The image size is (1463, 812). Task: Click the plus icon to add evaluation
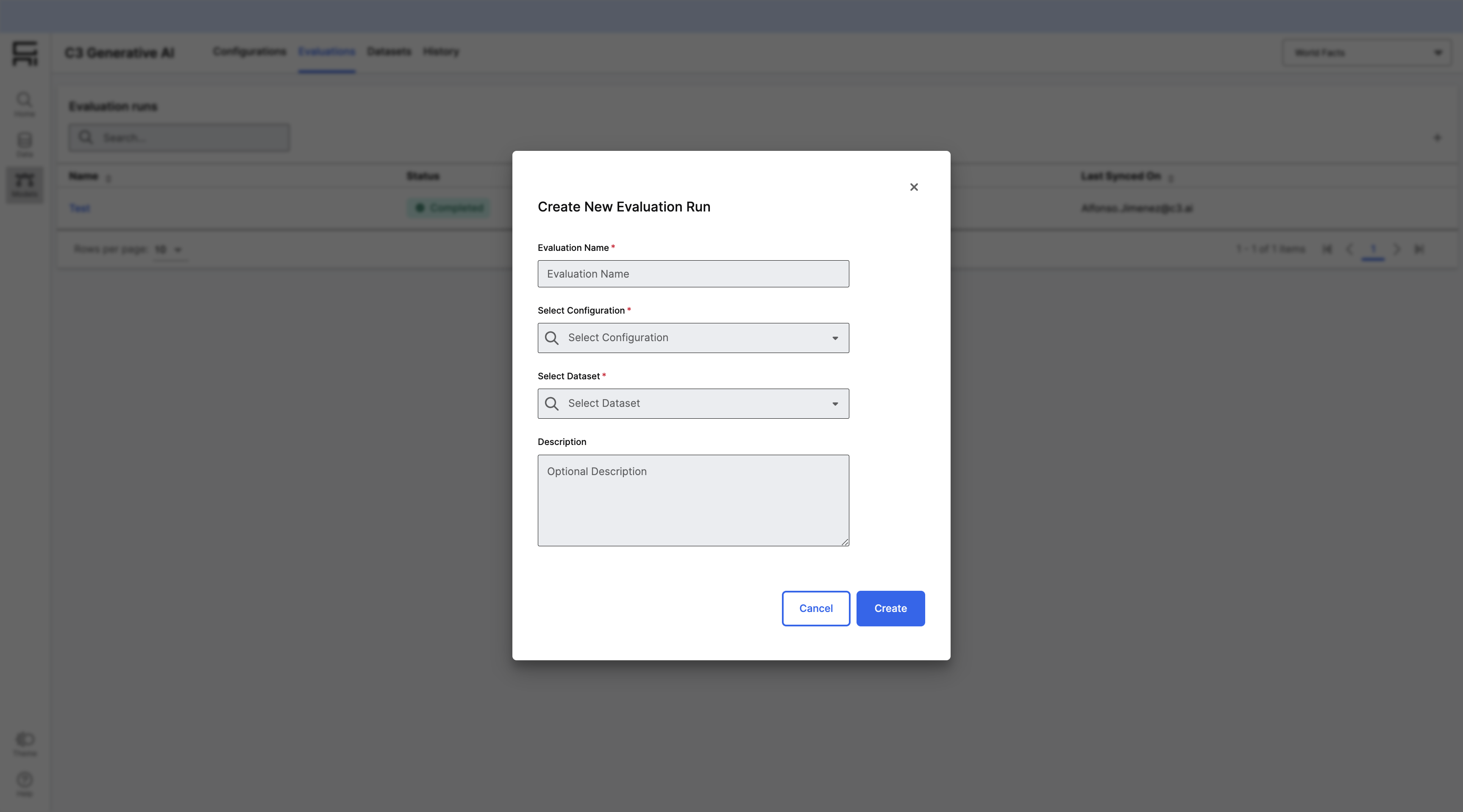1438,138
